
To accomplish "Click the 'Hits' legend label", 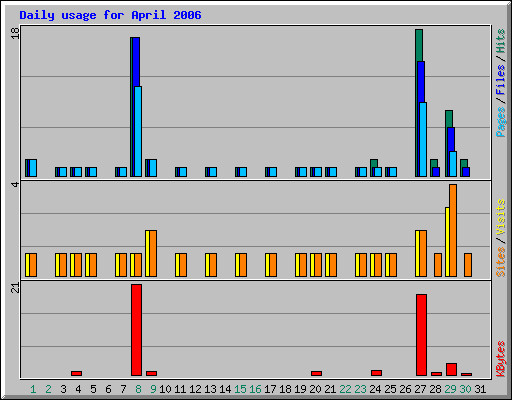I will tap(500, 41).
